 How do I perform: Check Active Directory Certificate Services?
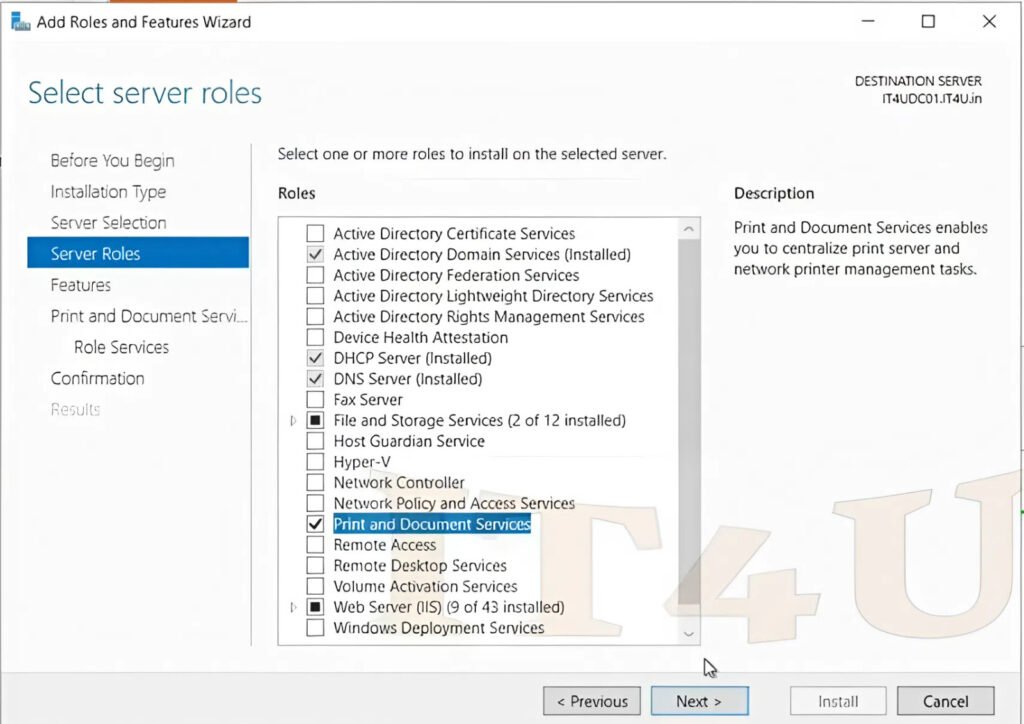click(315, 233)
